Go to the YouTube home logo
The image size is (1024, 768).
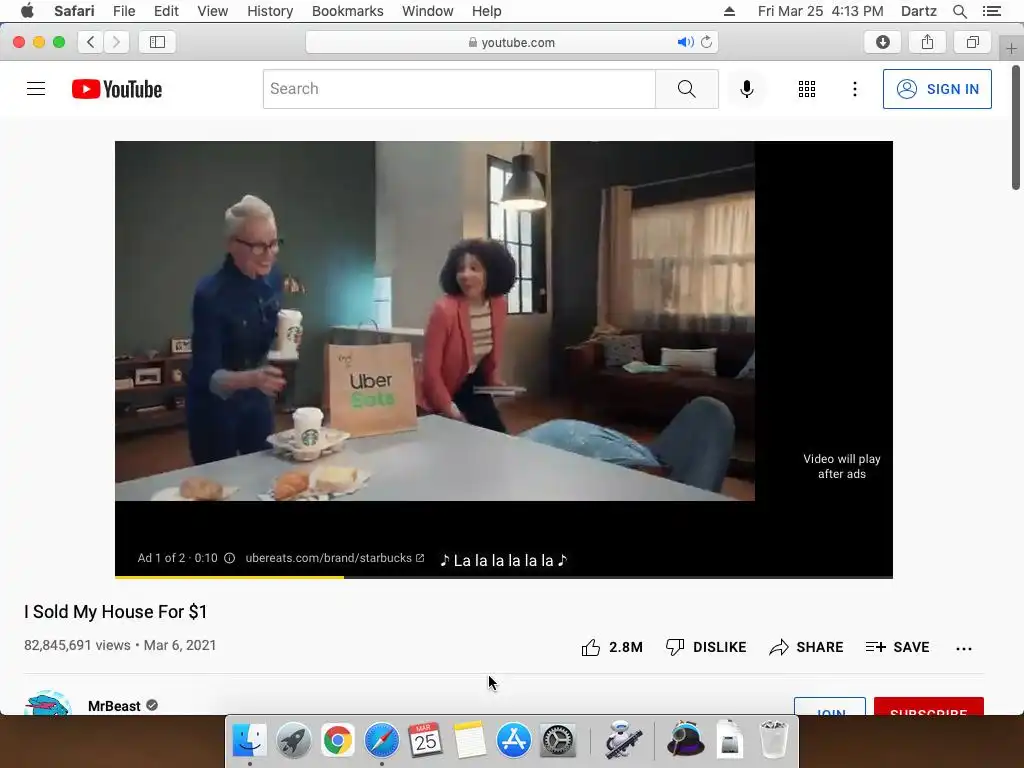pos(117,89)
